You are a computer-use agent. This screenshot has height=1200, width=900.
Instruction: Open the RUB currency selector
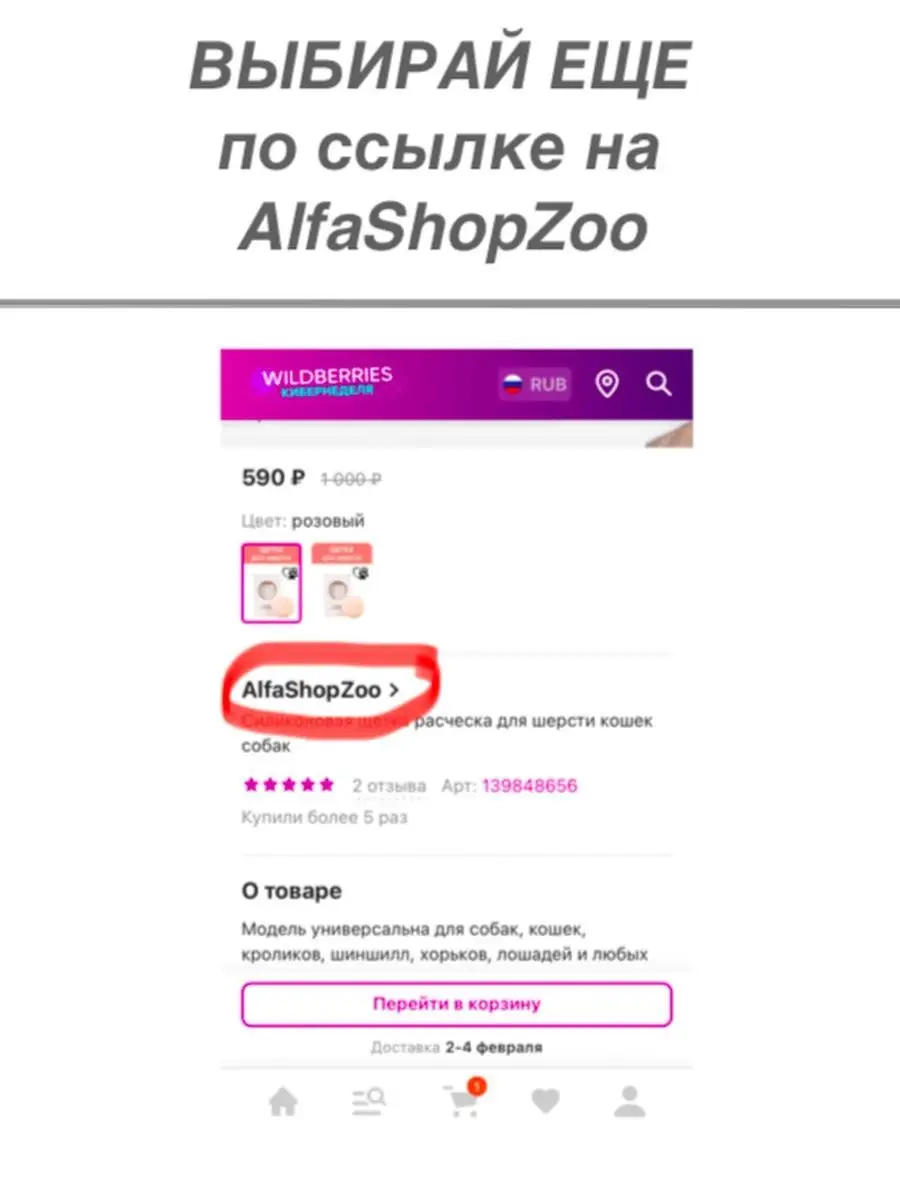(x=535, y=384)
